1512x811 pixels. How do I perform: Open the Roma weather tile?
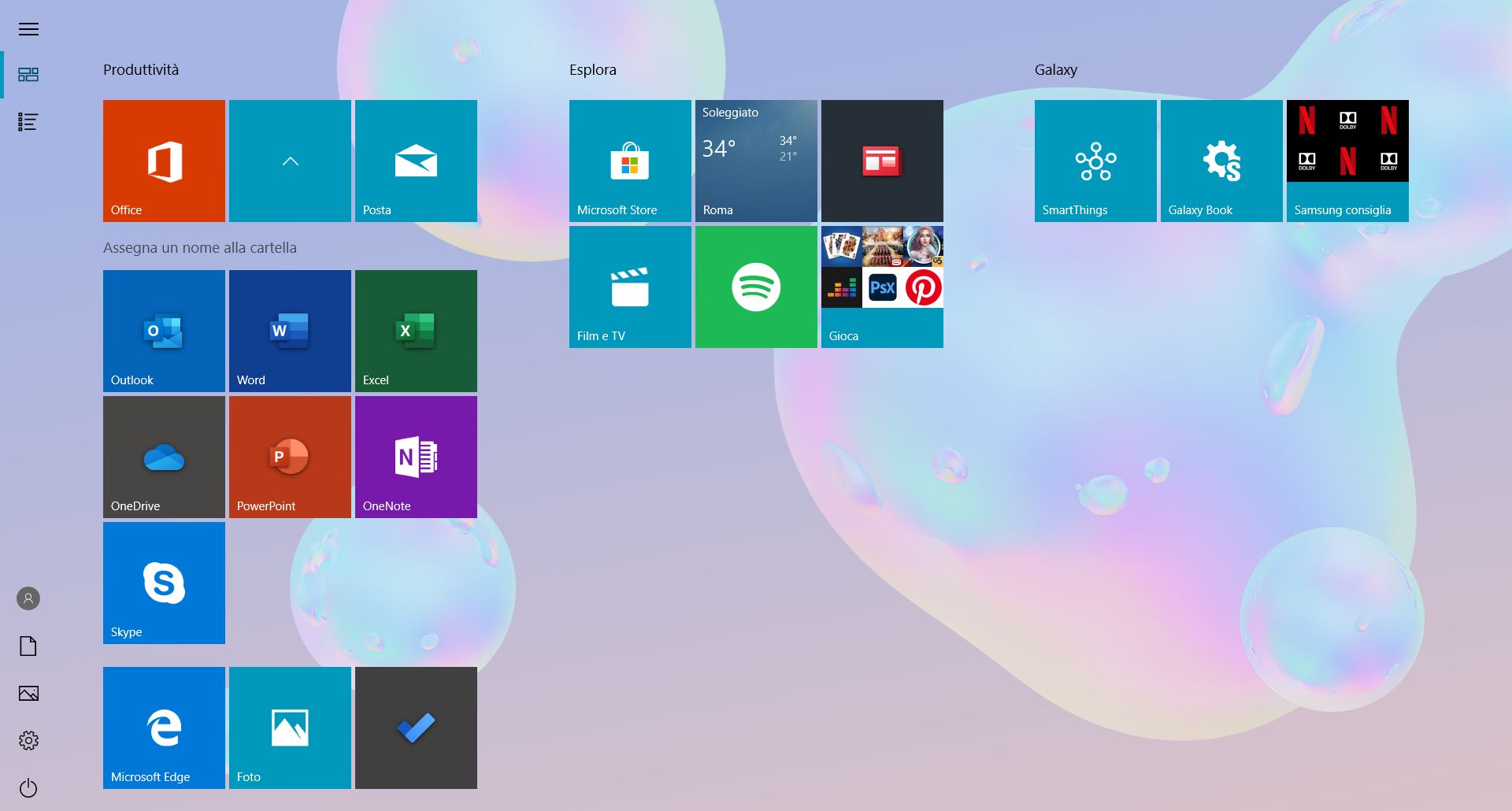[x=756, y=161]
